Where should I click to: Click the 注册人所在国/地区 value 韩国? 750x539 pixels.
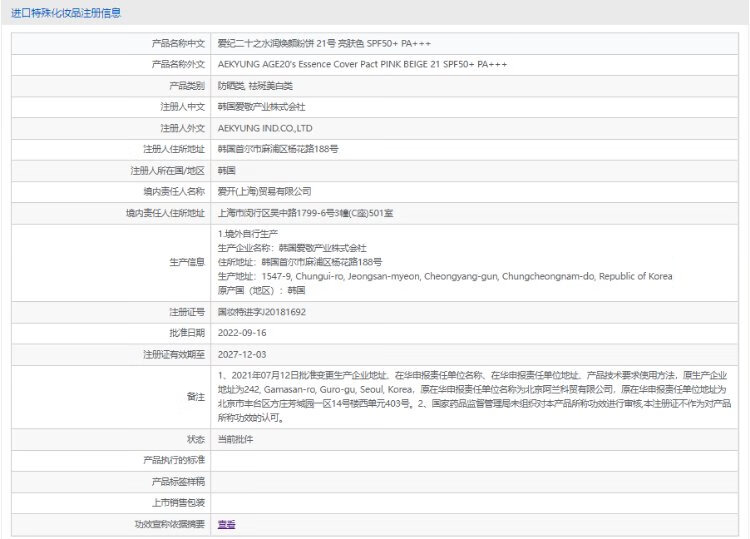pos(228,170)
